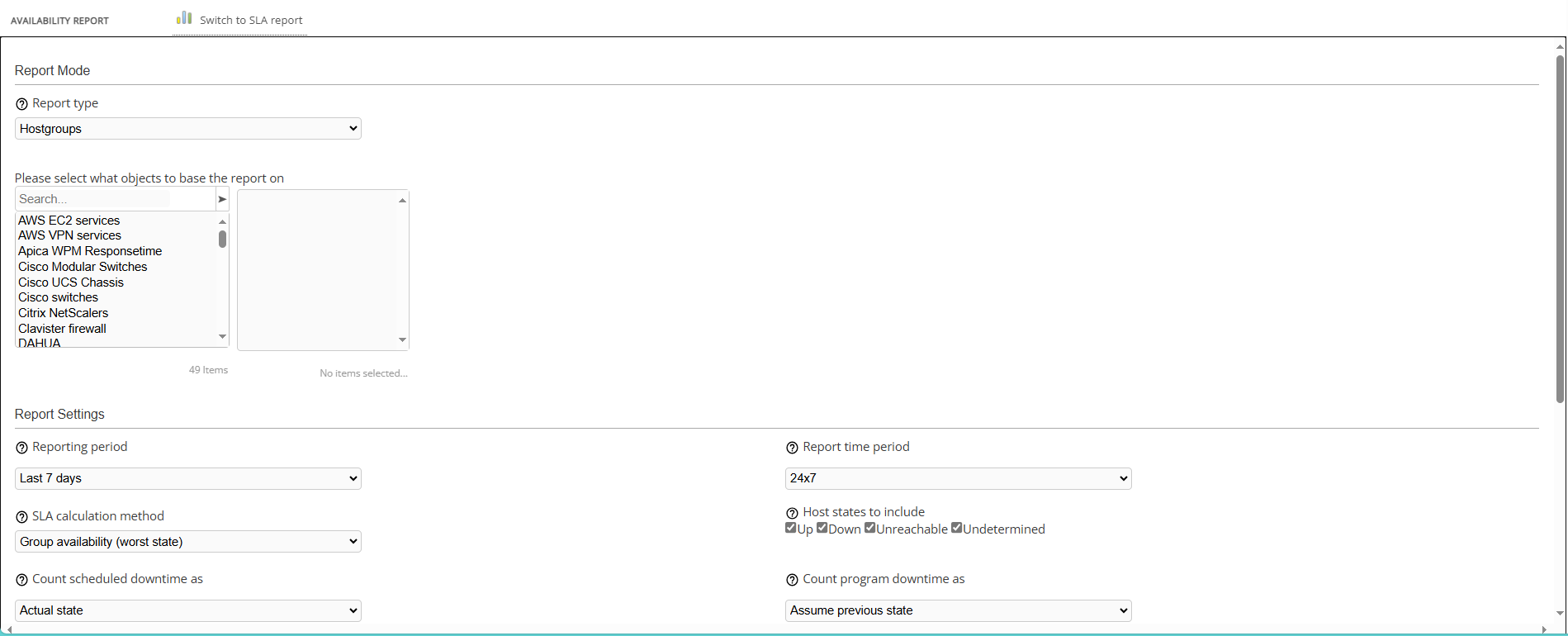Open the 24x7 report time period dropdown
The image size is (1568, 636).
[x=958, y=478]
